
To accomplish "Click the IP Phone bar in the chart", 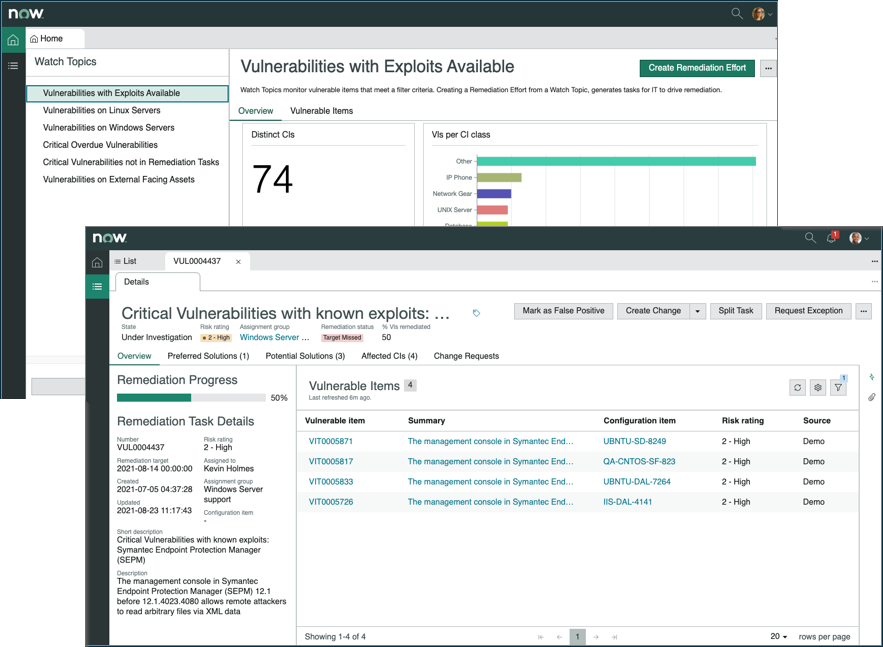I will (499, 178).
